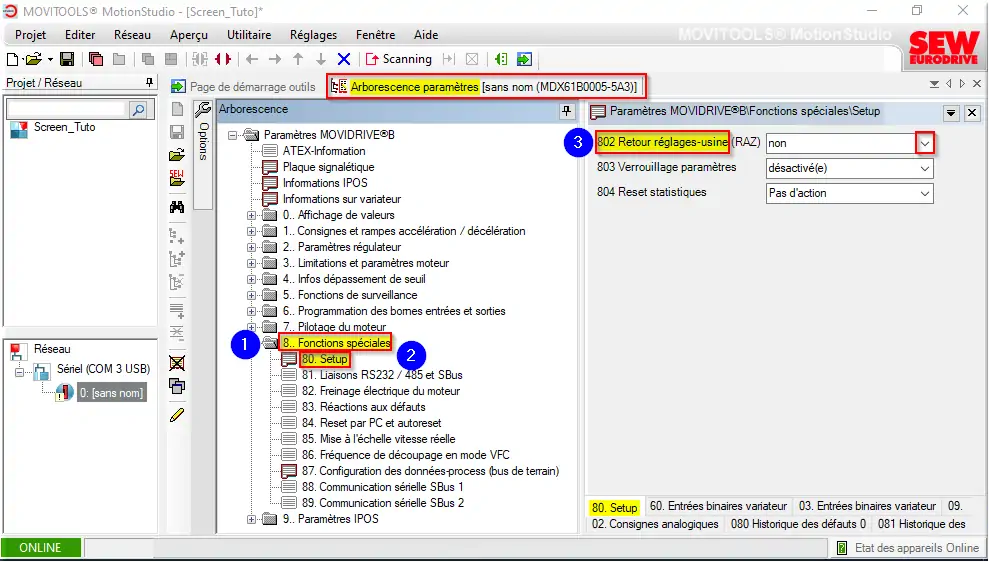Open the Réglages menu
The image size is (989, 562).
(313, 35)
